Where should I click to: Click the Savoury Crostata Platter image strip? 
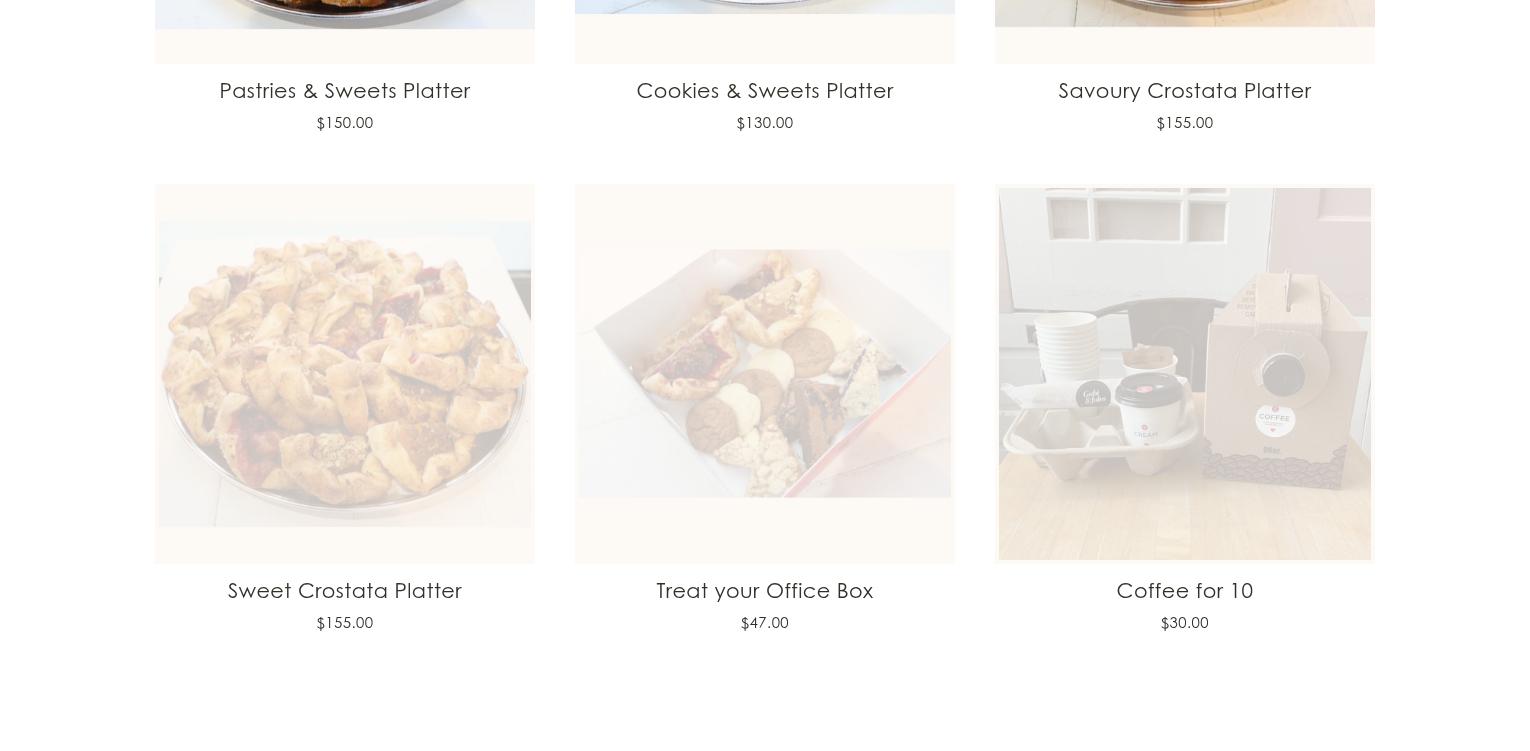click(1185, 32)
